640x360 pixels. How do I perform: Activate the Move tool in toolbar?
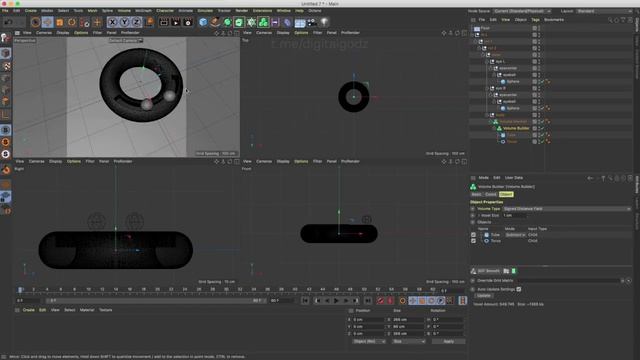(47, 22)
